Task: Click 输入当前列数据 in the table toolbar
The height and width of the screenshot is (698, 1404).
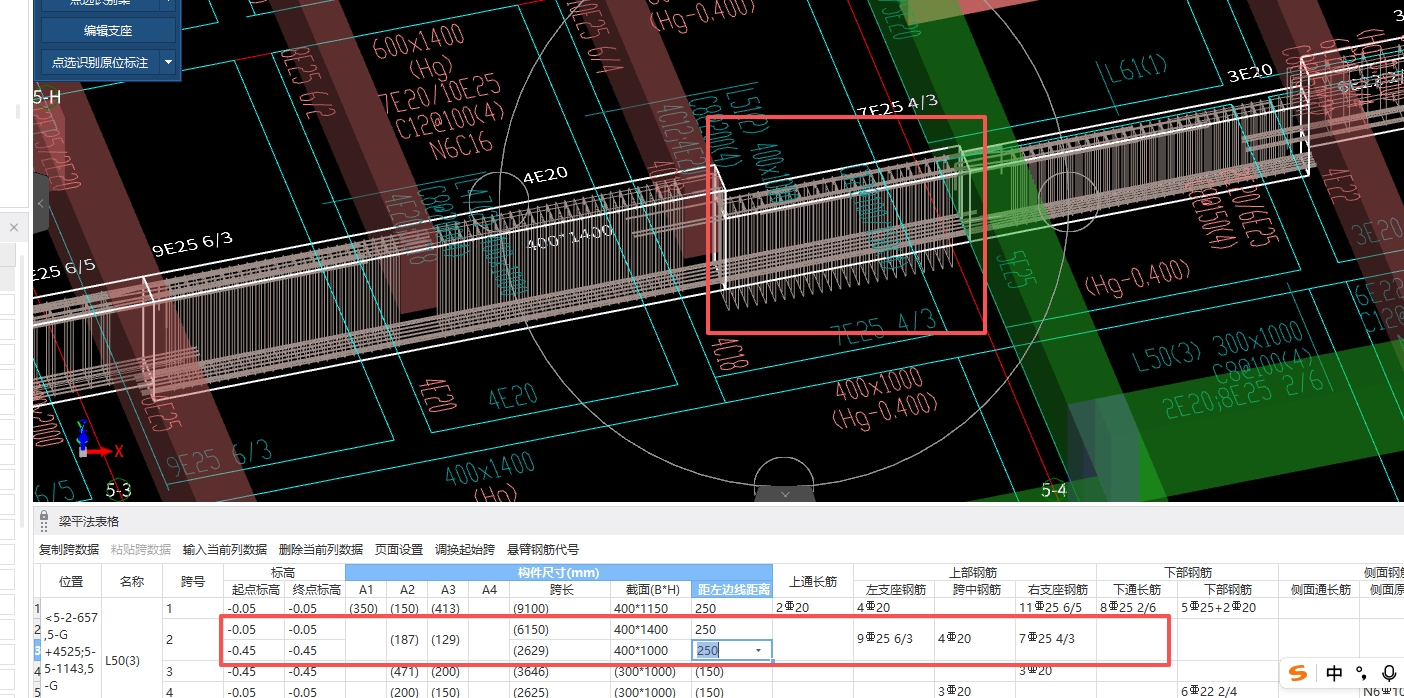Action: pyautogui.click(x=225, y=549)
